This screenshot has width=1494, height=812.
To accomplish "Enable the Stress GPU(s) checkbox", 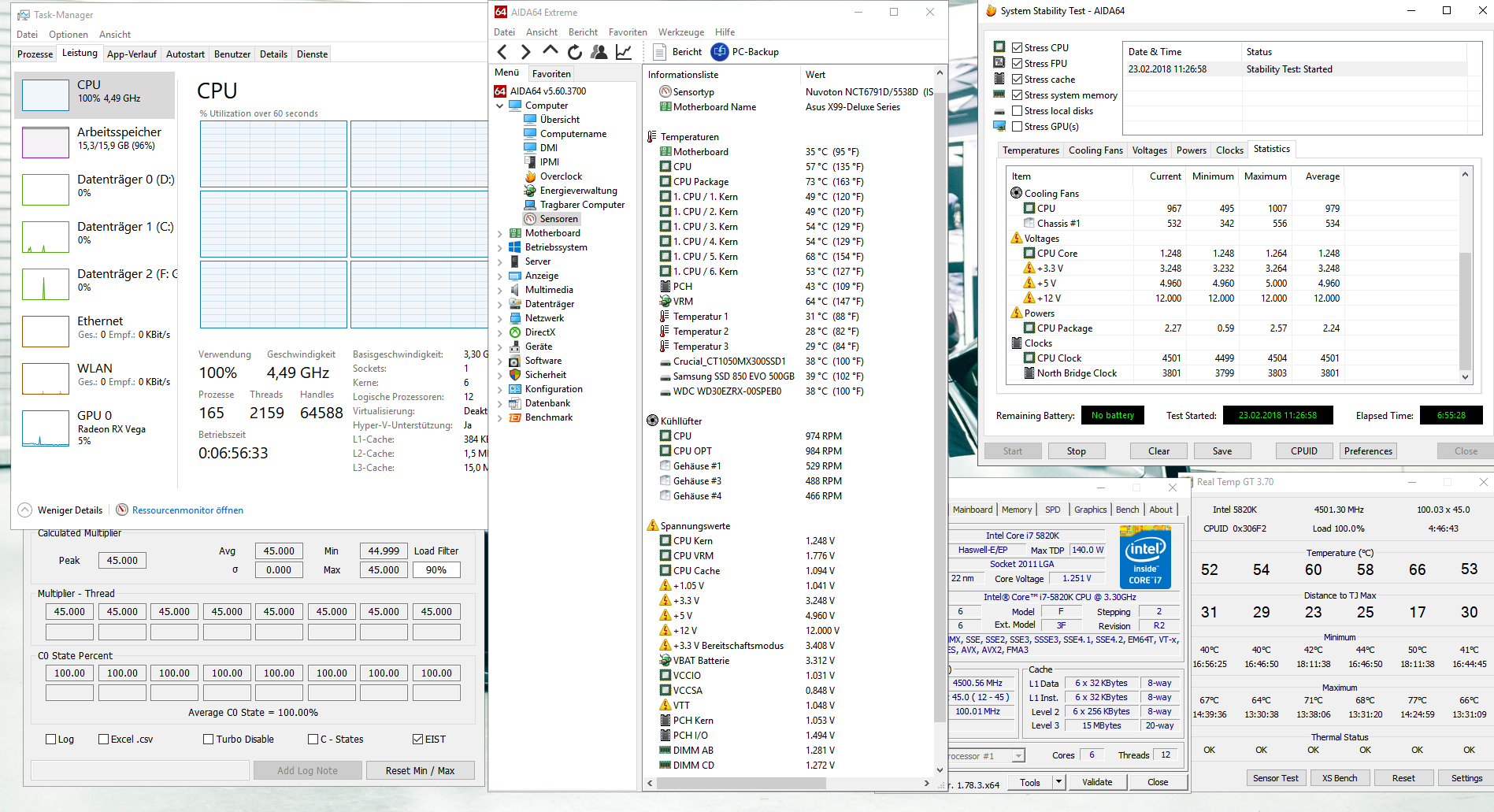I will click(1017, 127).
